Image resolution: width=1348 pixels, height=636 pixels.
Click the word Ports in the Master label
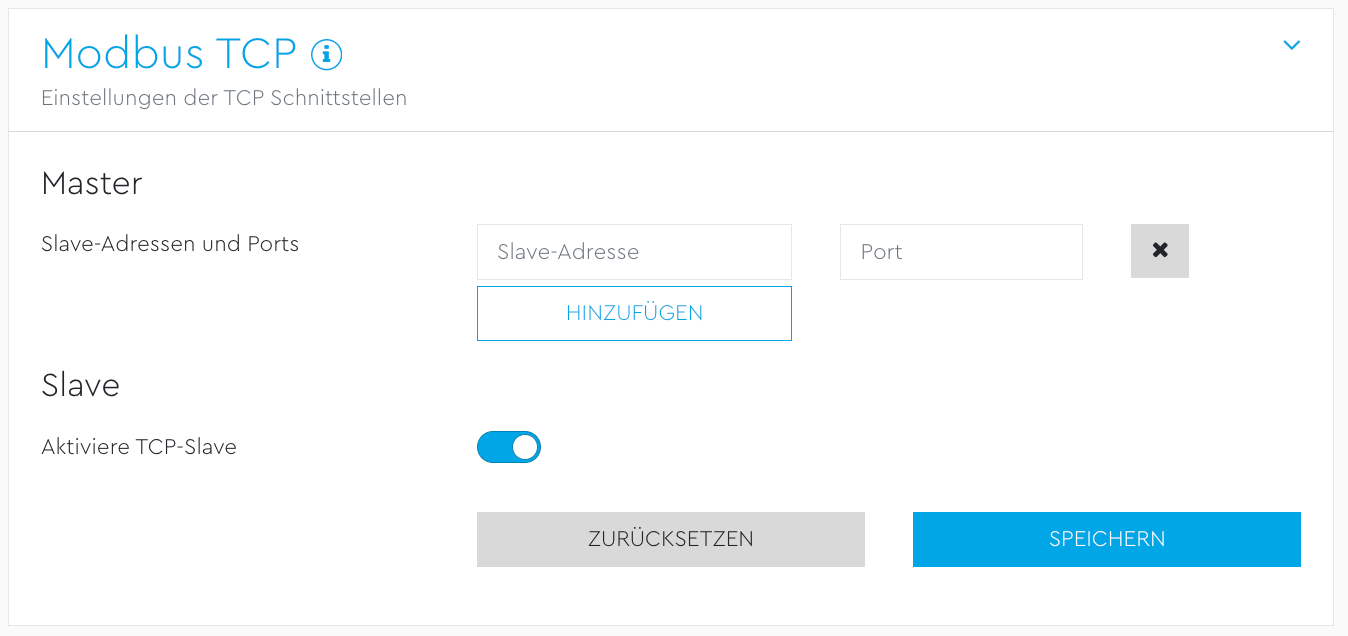pos(273,244)
